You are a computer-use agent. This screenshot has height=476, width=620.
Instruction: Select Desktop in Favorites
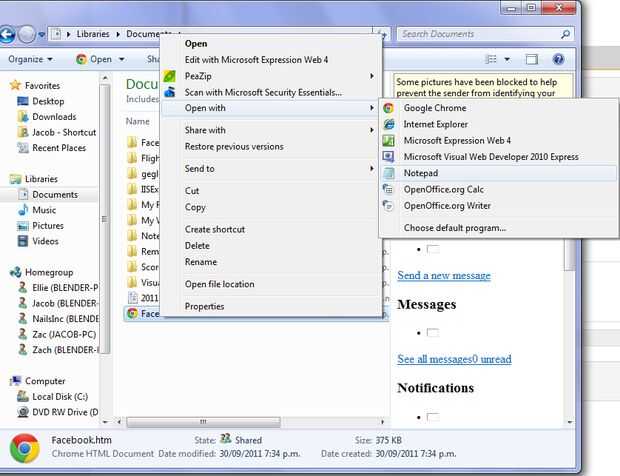pos(48,101)
